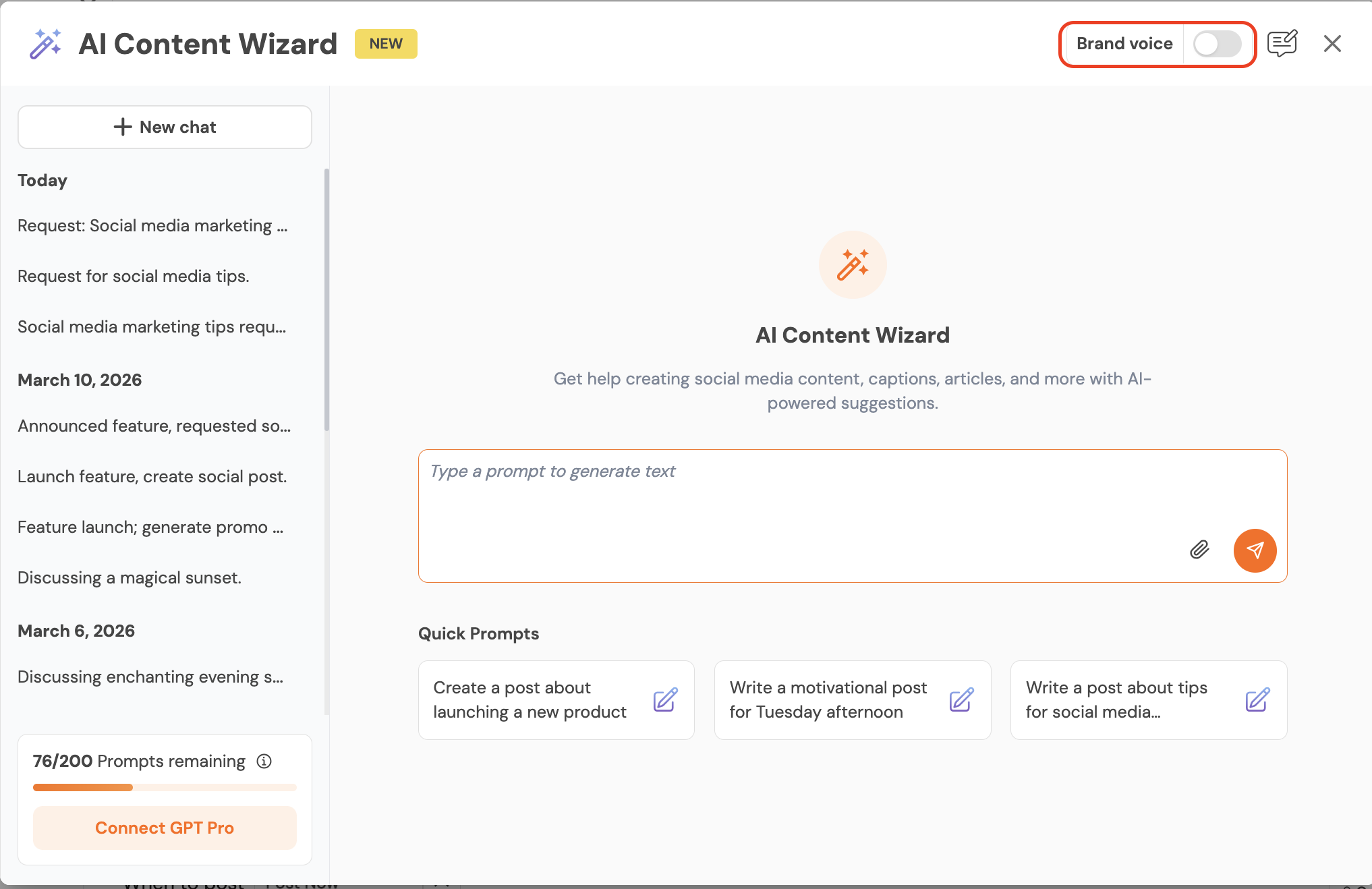
Task: Open 'Request for social media tips.' chat
Action: tap(134, 277)
